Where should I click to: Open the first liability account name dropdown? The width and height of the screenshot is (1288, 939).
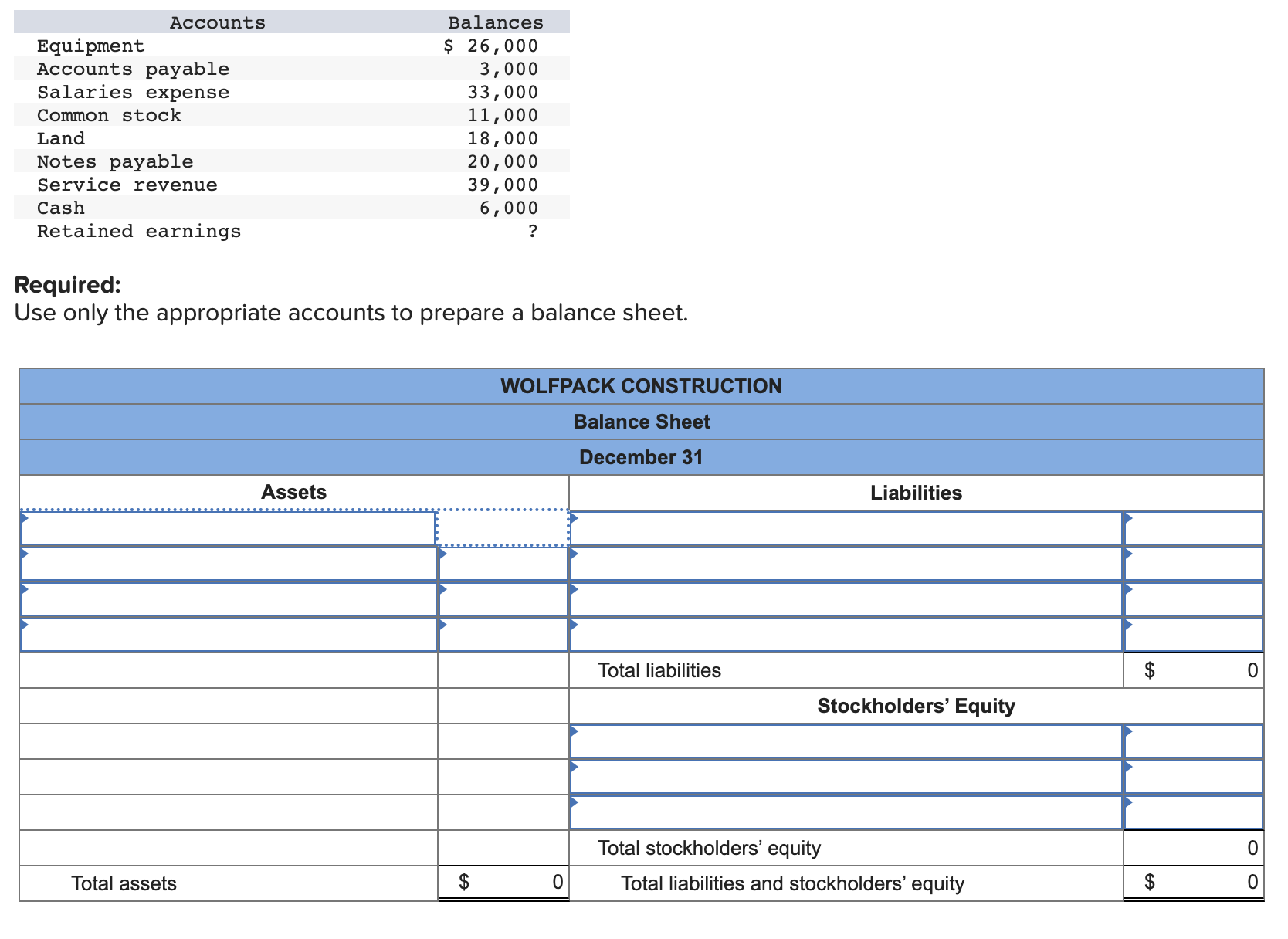(x=846, y=528)
